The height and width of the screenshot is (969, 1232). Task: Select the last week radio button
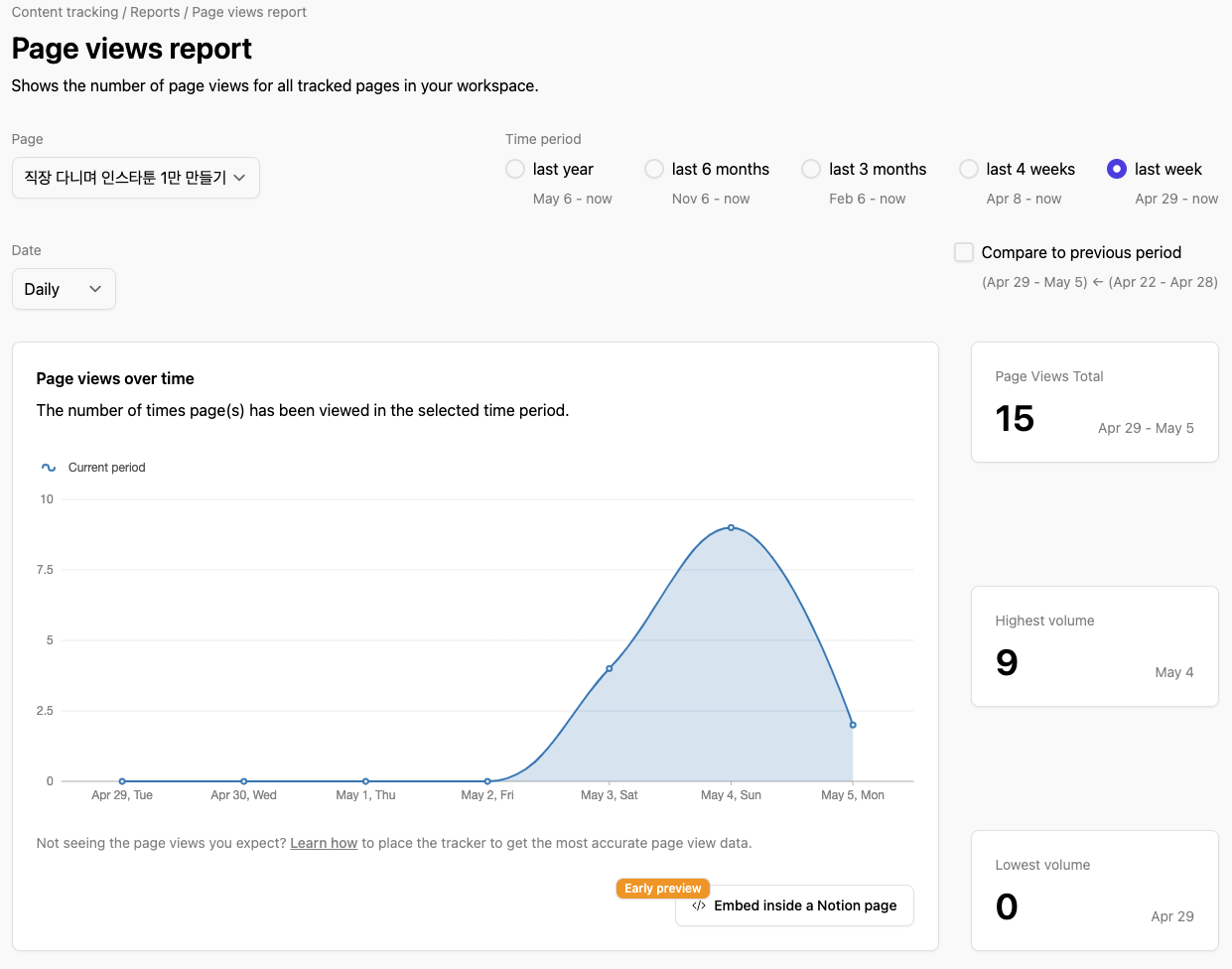[1117, 169]
